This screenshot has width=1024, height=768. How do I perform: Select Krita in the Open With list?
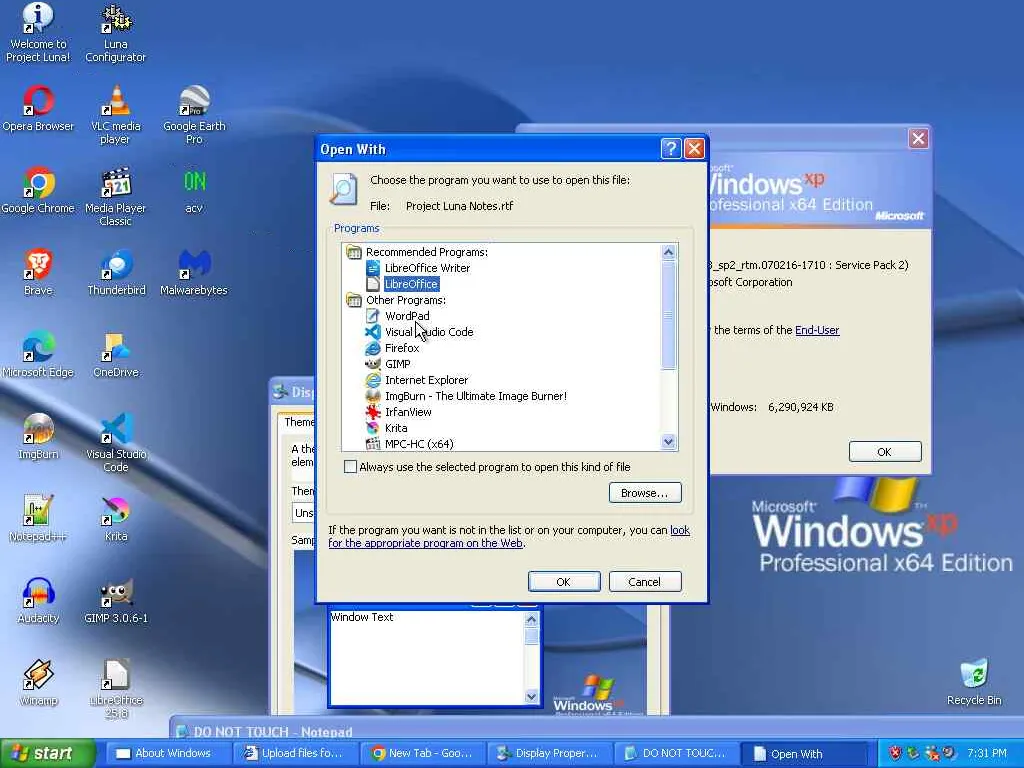(396, 428)
